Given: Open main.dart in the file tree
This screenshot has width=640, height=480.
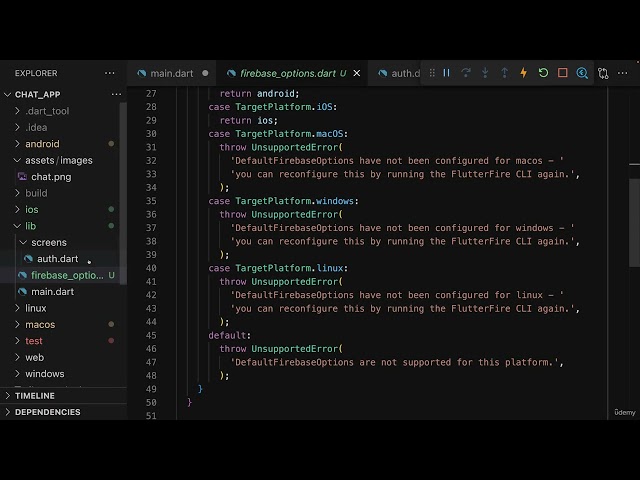Looking at the screenshot, I should [52, 292].
